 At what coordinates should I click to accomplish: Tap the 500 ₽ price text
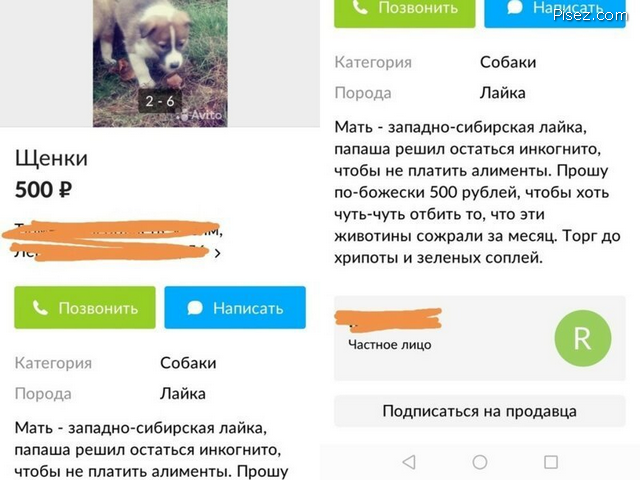coord(44,190)
